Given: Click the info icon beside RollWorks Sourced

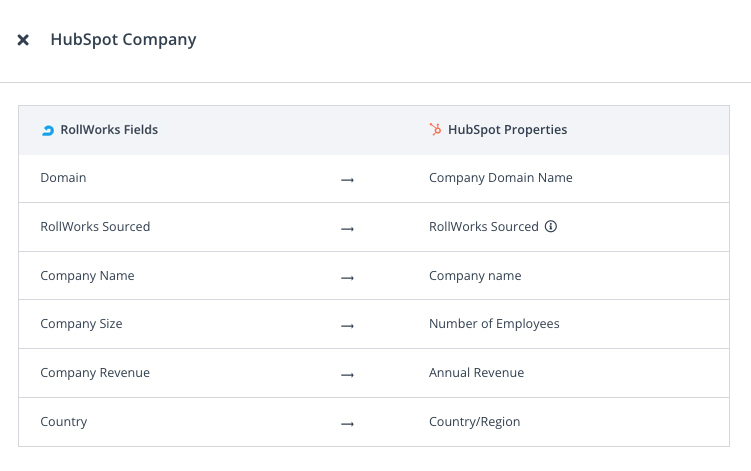Looking at the screenshot, I should pyautogui.click(x=550, y=227).
